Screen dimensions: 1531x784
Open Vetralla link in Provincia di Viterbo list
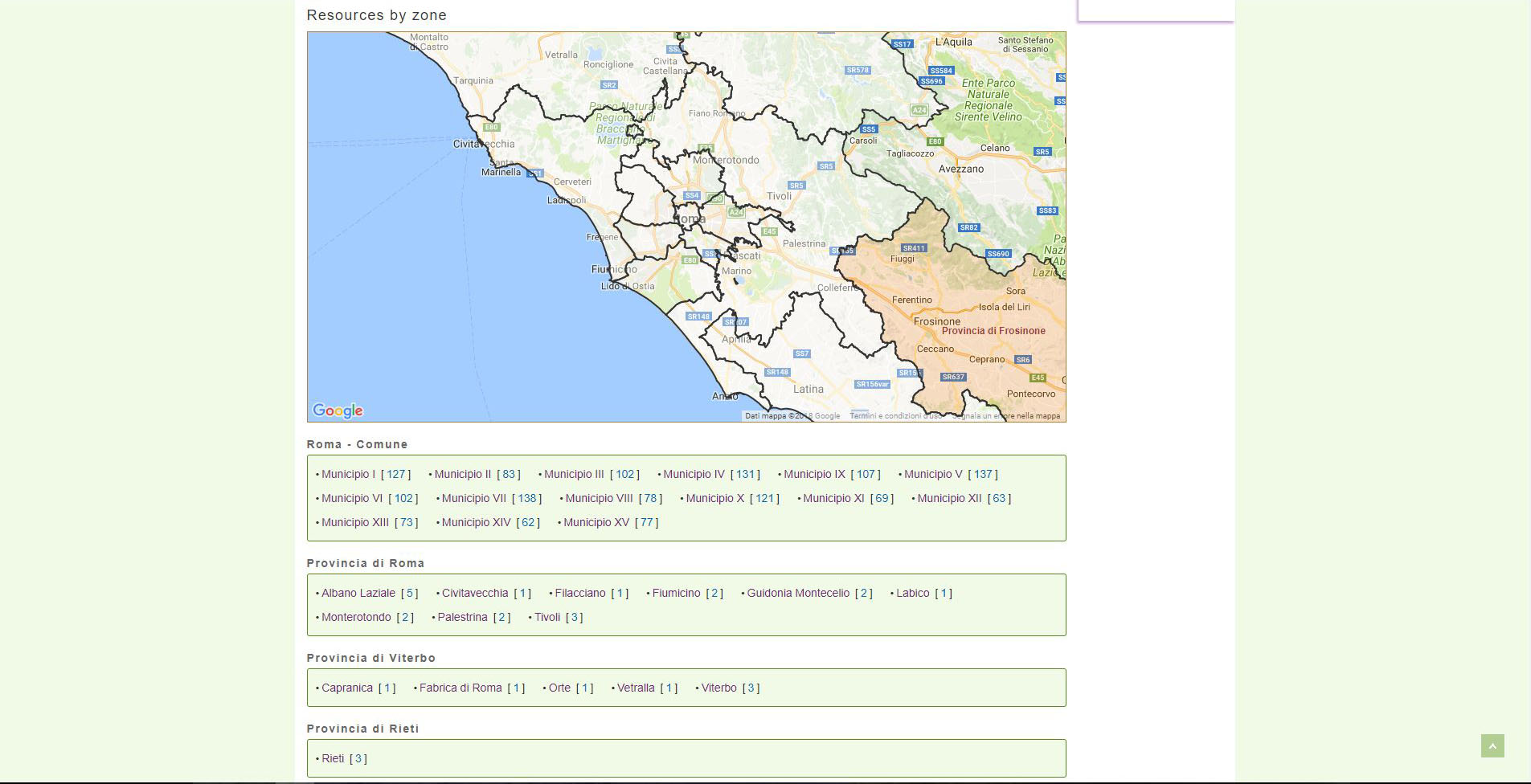pos(636,688)
